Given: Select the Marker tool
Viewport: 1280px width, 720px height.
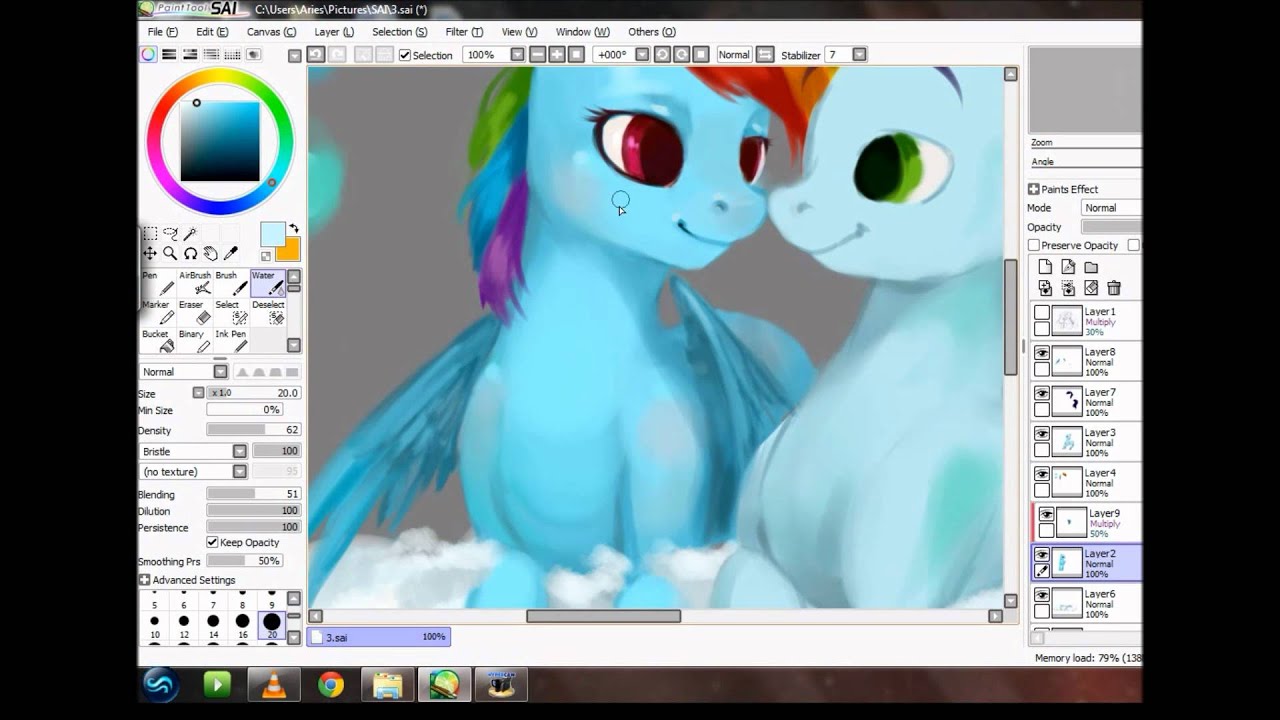Looking at the screenshot, I should point(157,313).
